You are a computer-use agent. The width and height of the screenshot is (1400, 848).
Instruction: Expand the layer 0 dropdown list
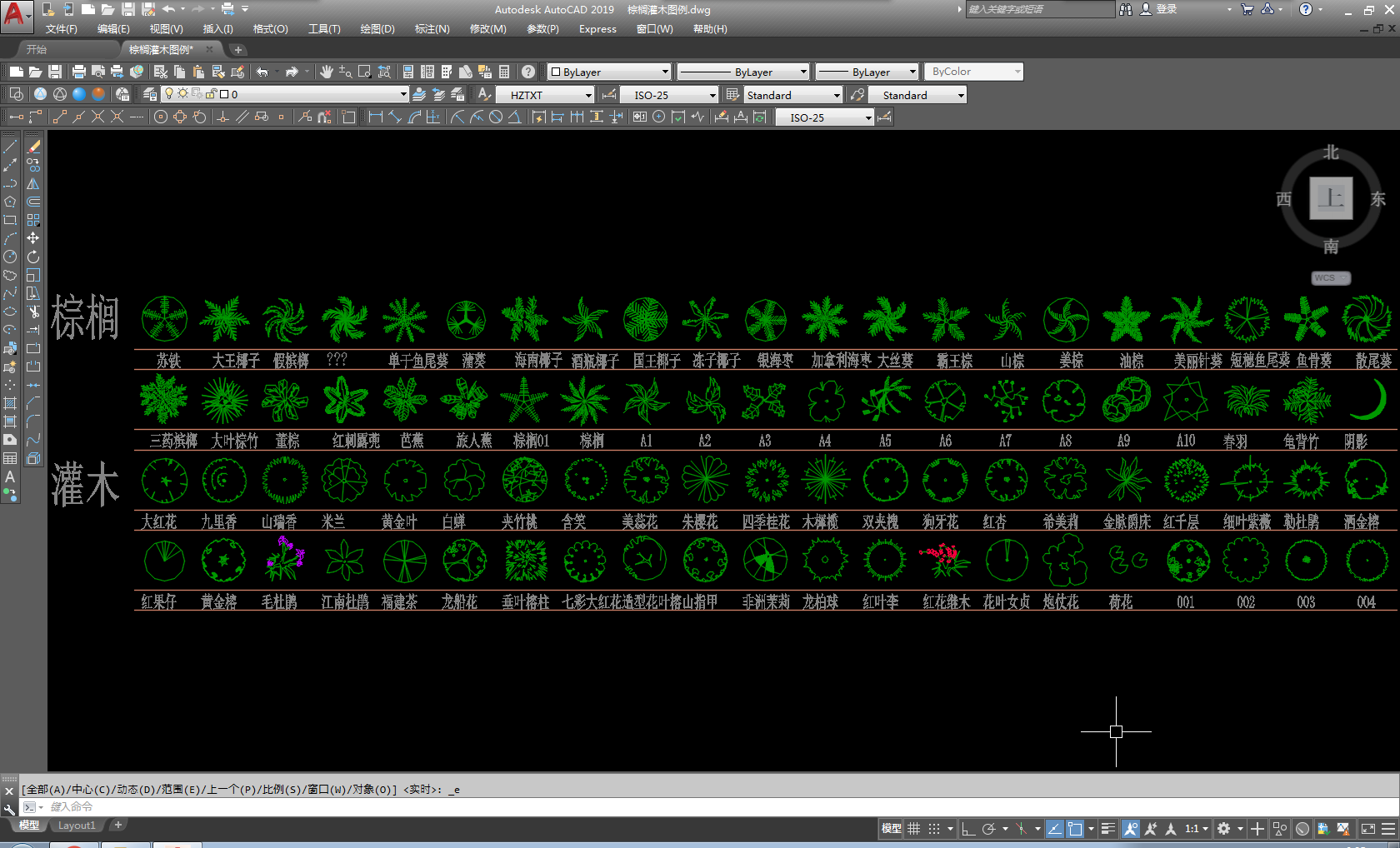[403, 94]
